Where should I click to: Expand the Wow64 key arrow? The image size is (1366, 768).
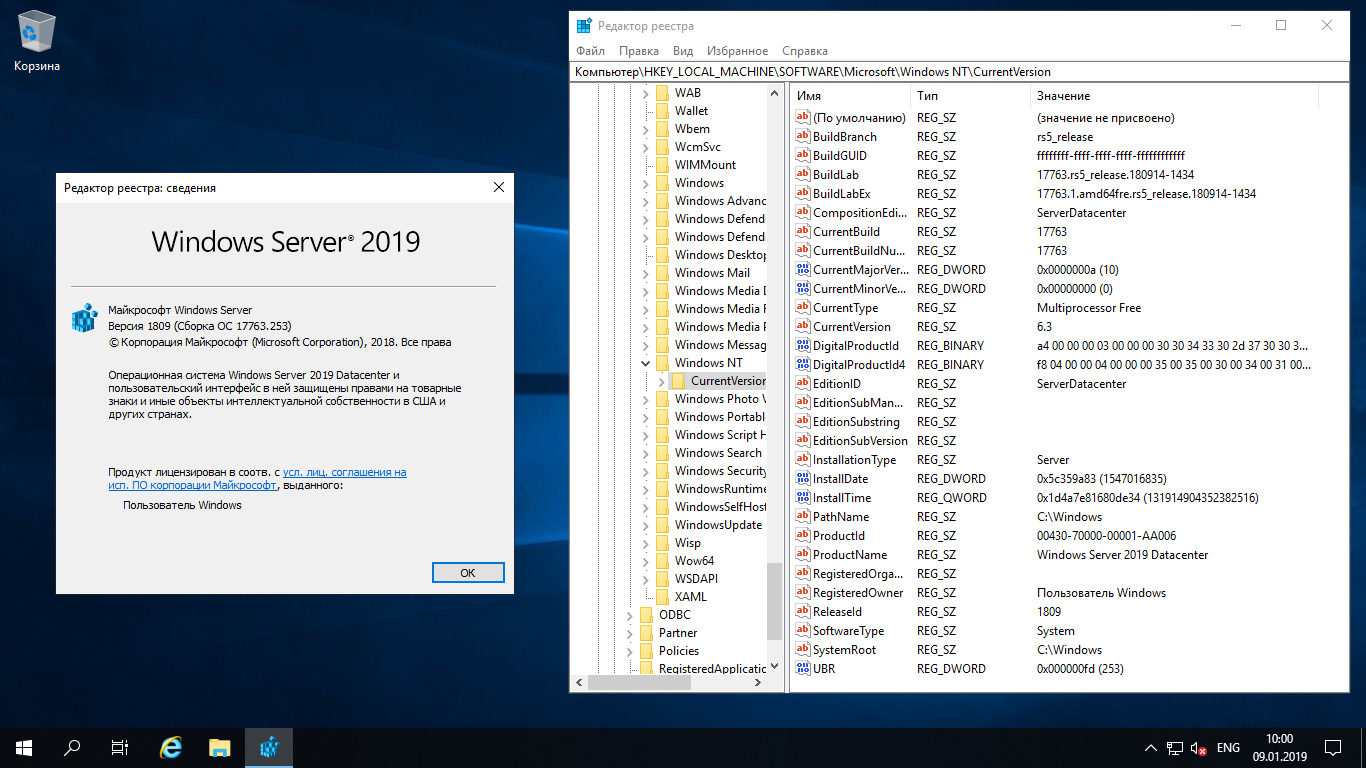click(645, 561)
